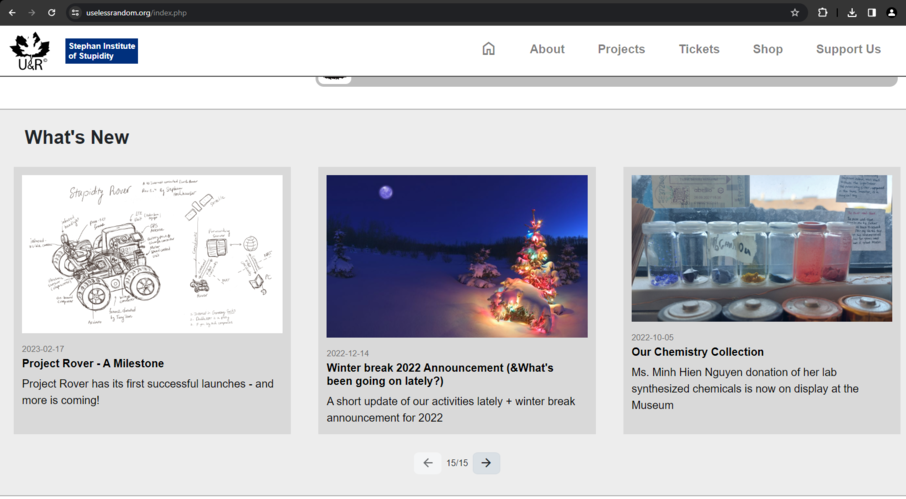Click the U&R maple leaf logo
This screenshot has width=906, height=499.
pos(30,51)
